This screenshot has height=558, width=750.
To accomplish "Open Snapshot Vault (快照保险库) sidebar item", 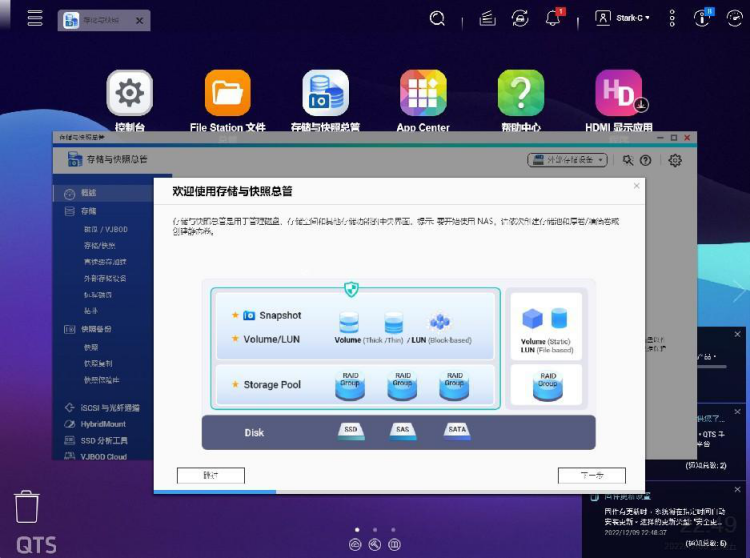I will (101, 380).
